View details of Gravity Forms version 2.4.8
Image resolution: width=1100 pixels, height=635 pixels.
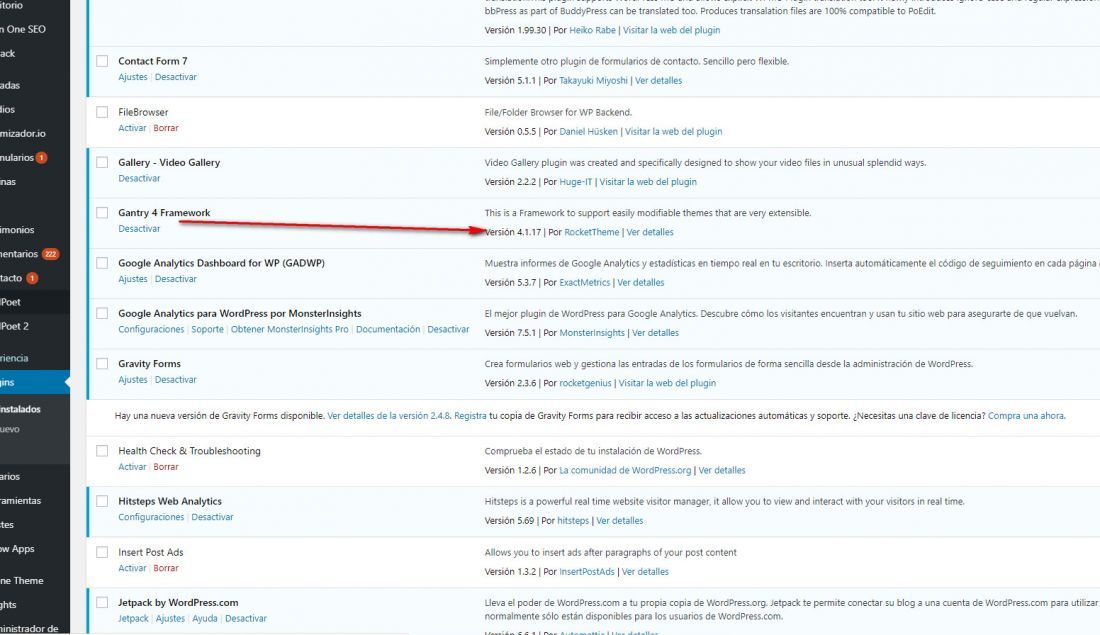coord(388,416)
